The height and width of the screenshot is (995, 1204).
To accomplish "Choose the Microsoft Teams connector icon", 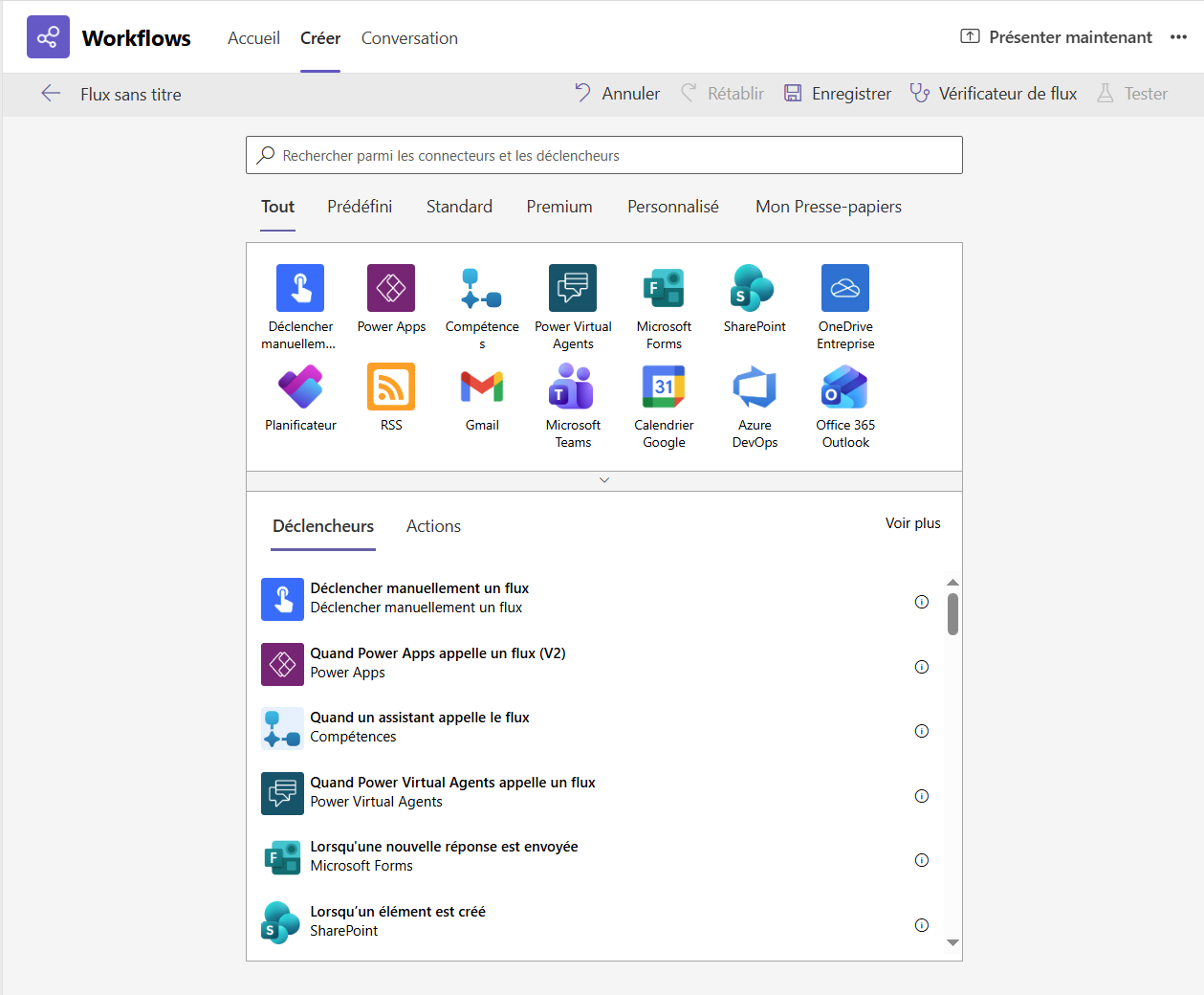I will [x=573, y=387].
